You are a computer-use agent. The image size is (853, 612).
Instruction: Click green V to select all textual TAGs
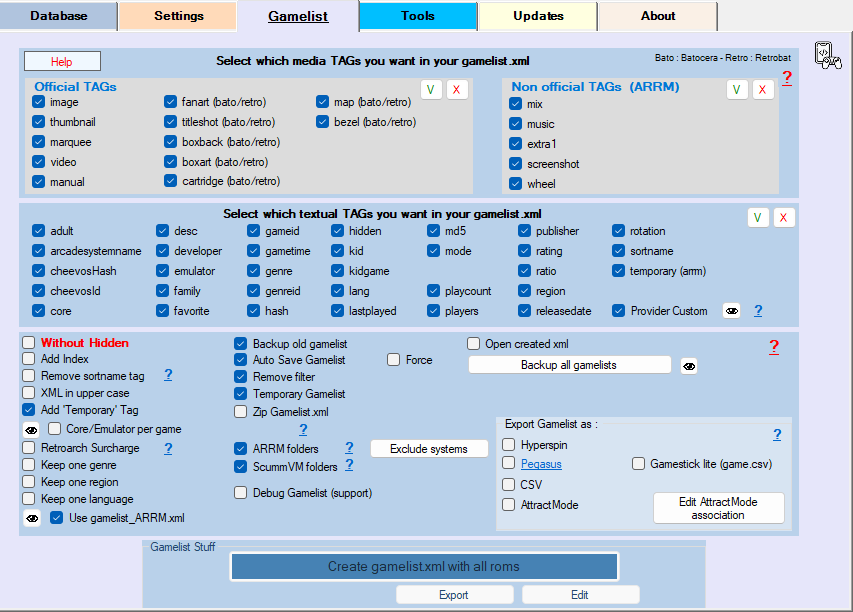coord(758,218)
